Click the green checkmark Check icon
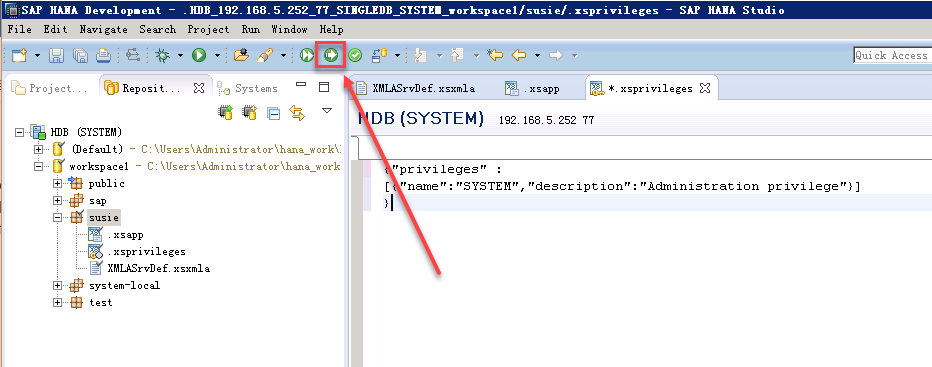Screen dimensions: 932x367 (x=355, y=55)
